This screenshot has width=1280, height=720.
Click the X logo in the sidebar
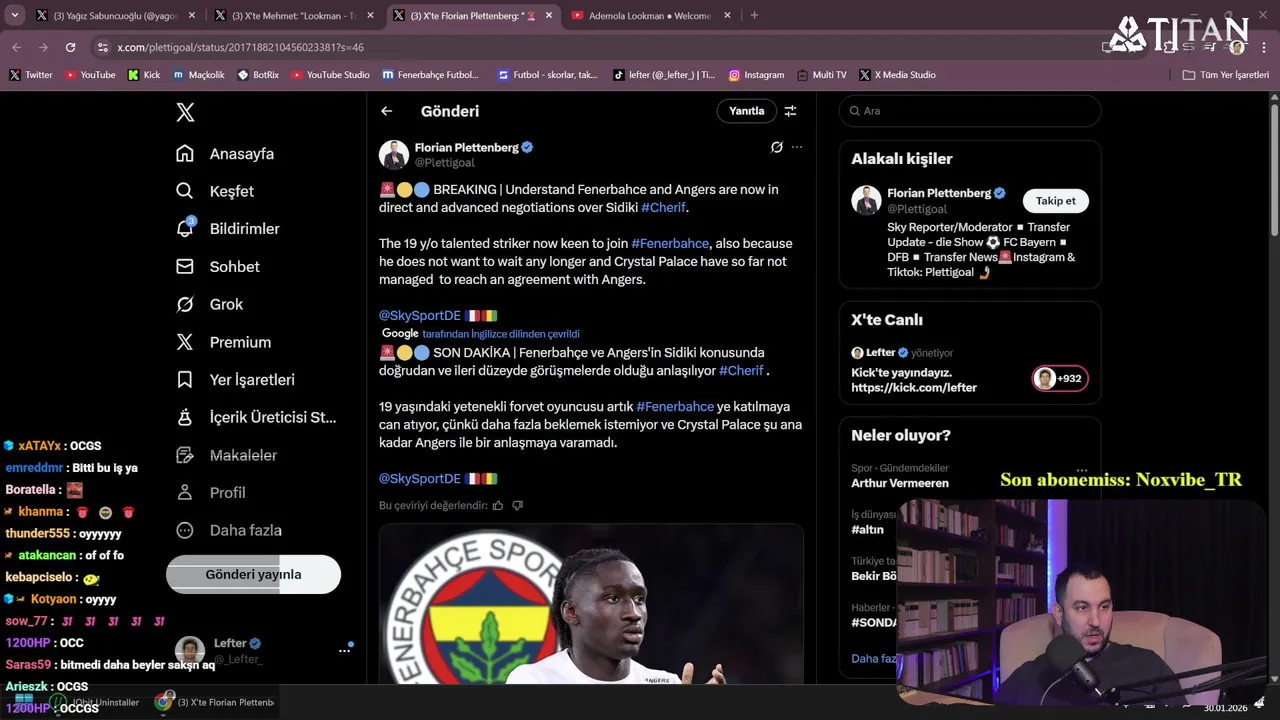(x=185, y=112)
